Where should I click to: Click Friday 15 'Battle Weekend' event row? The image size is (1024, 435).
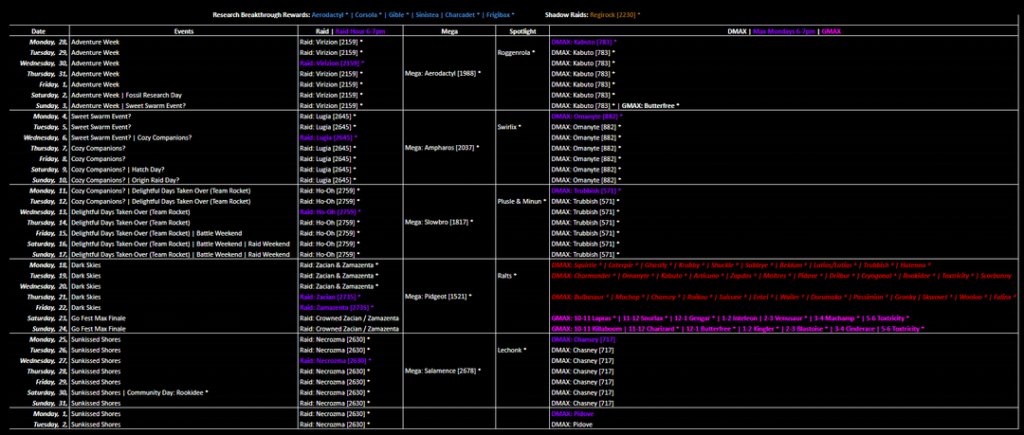point(156,233)
